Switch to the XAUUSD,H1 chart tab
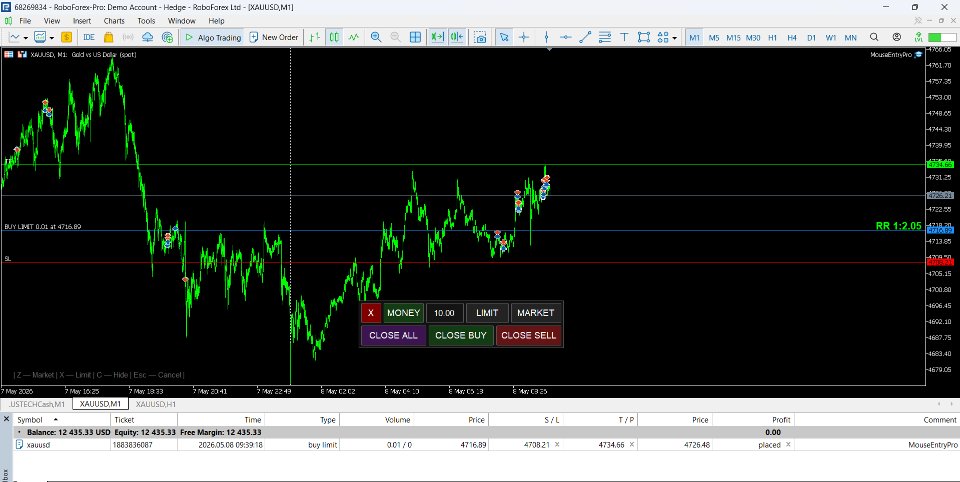Screen dimensions: 960x482 [156, 404]
